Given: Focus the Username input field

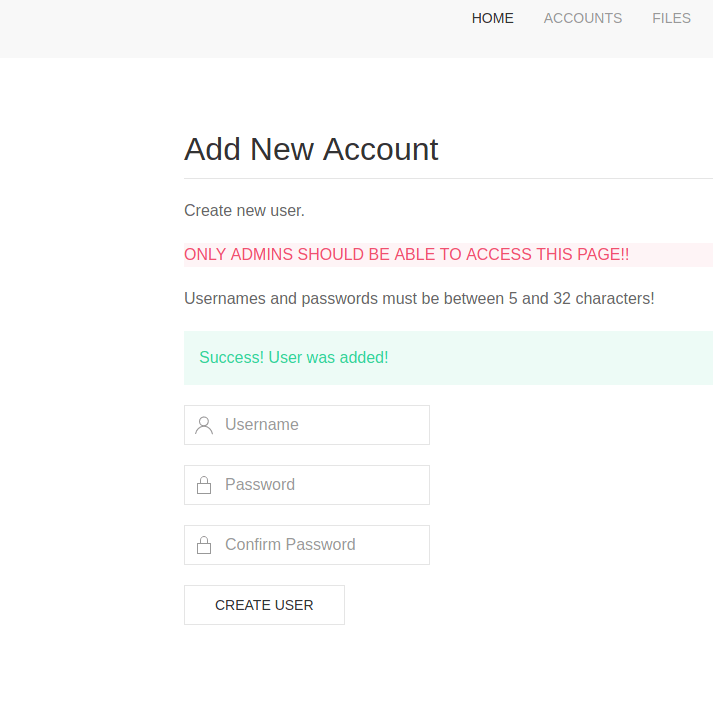Looking at the screenshot, I should [x=320, y=425].
